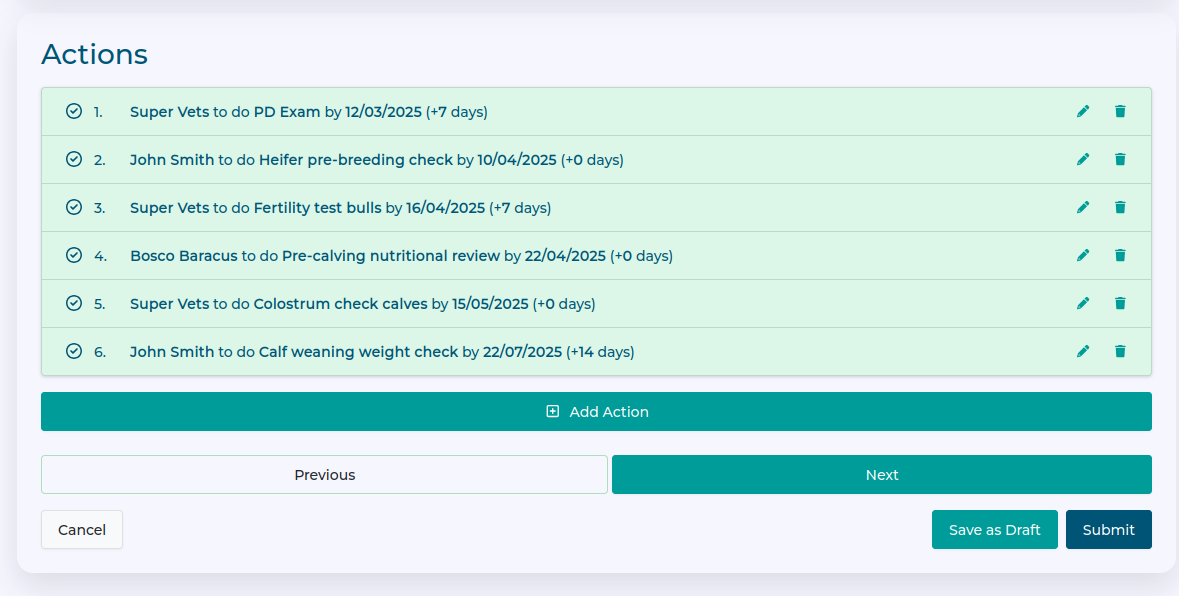The width and height of the screenshot is (1179, 596).
Task: Click the Add Action button
Action: [x=596, y=412]
